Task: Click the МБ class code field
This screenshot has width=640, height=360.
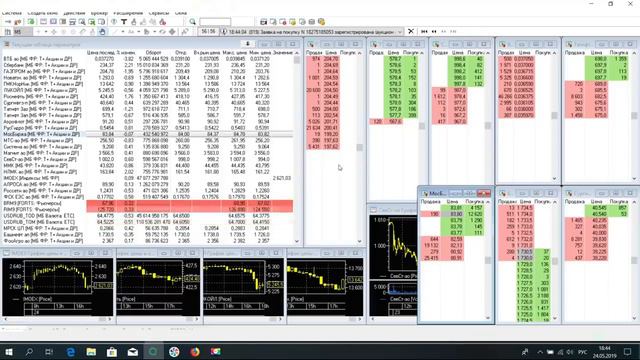Action: [x=22, y=31]
